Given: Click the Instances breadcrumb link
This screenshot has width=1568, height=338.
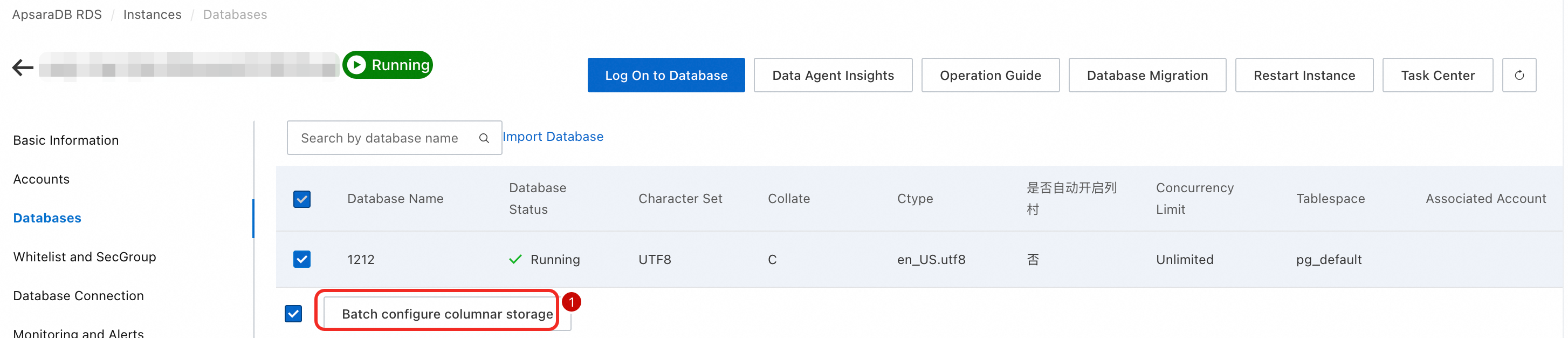Looking at the screenshot, I should (x=152, y=15).
